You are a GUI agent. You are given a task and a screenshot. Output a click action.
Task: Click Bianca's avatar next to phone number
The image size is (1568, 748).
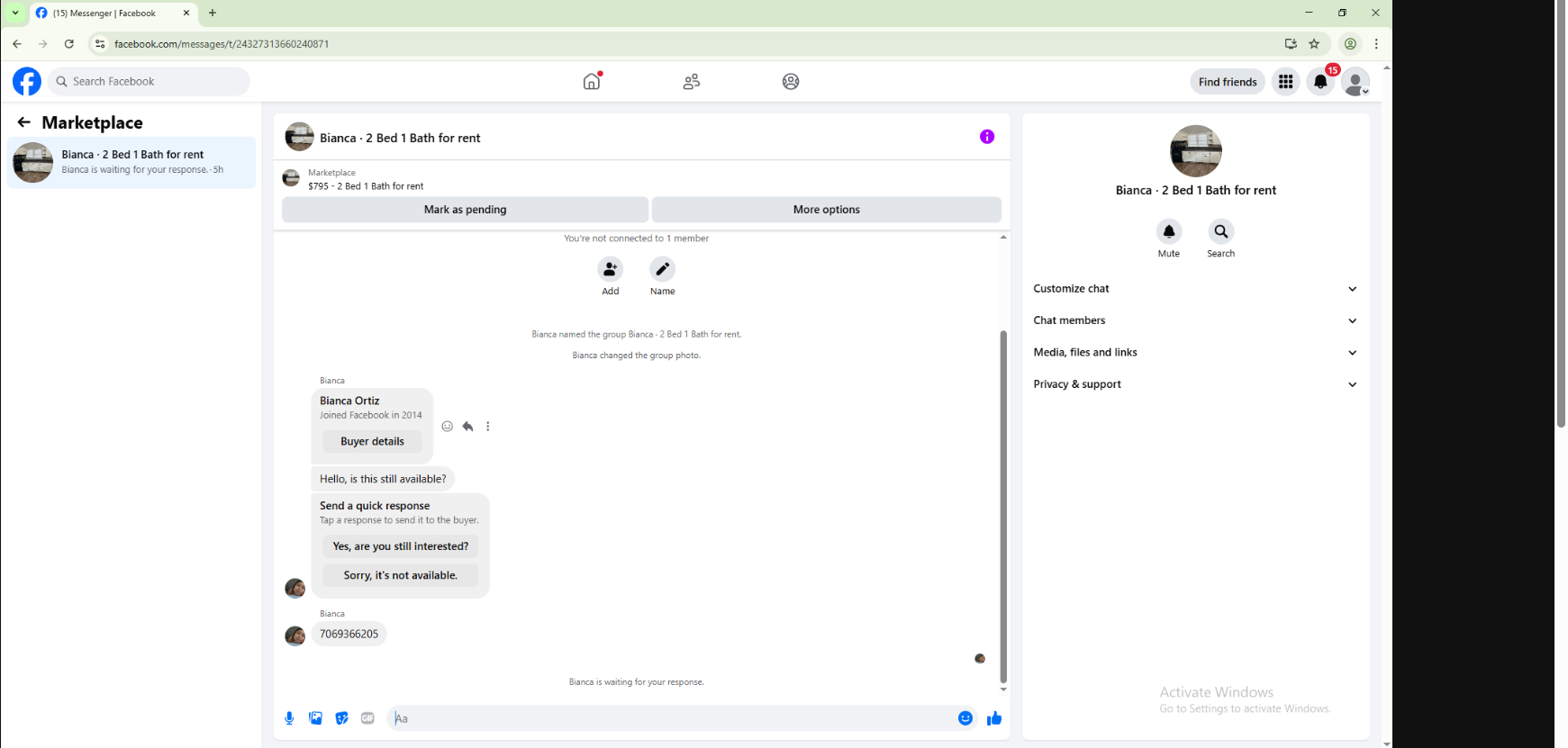[295, 635]
